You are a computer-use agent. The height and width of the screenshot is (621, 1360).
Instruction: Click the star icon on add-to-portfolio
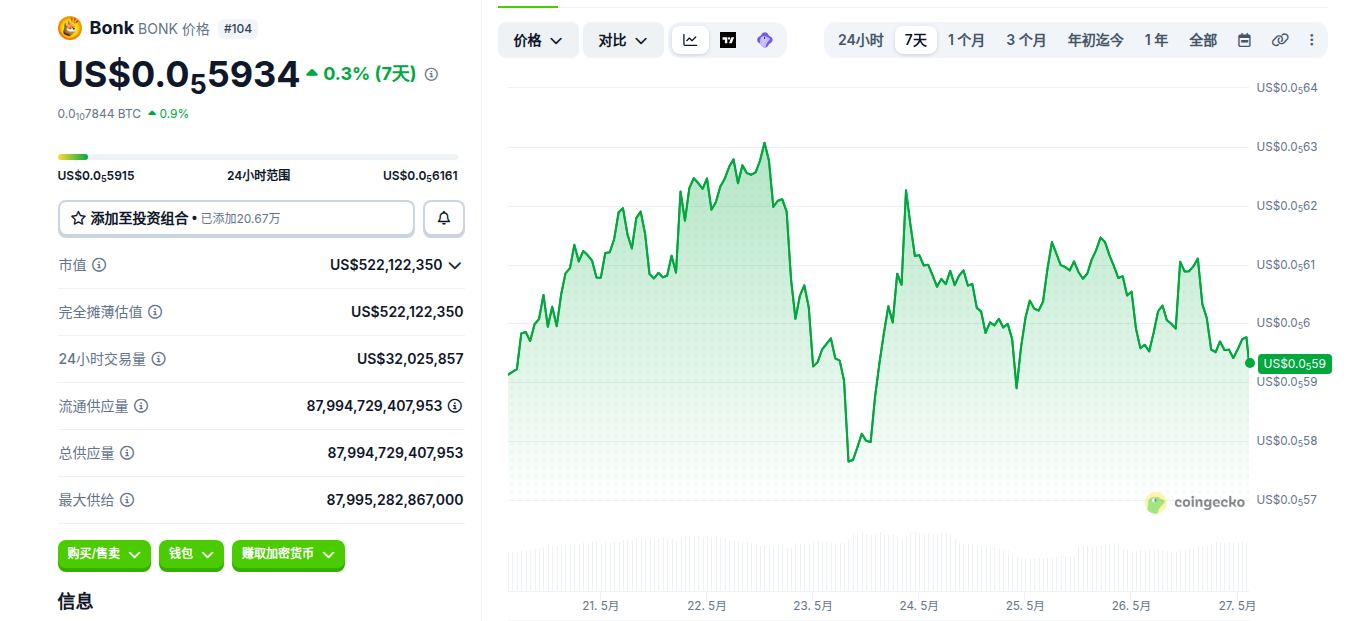coord(78,218)
